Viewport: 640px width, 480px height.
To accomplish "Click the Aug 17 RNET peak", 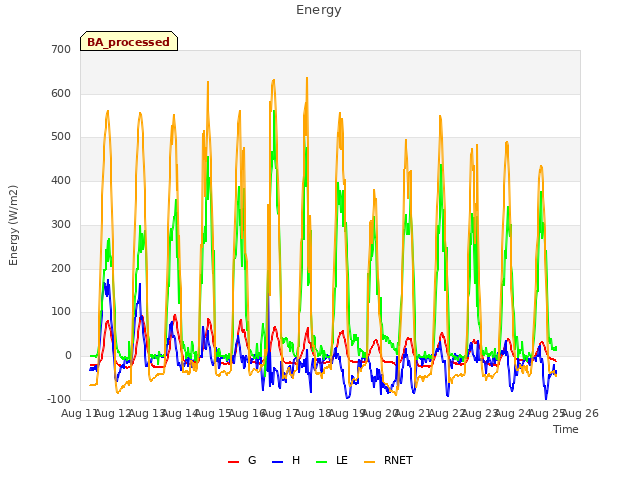I will tap(273, 80).
